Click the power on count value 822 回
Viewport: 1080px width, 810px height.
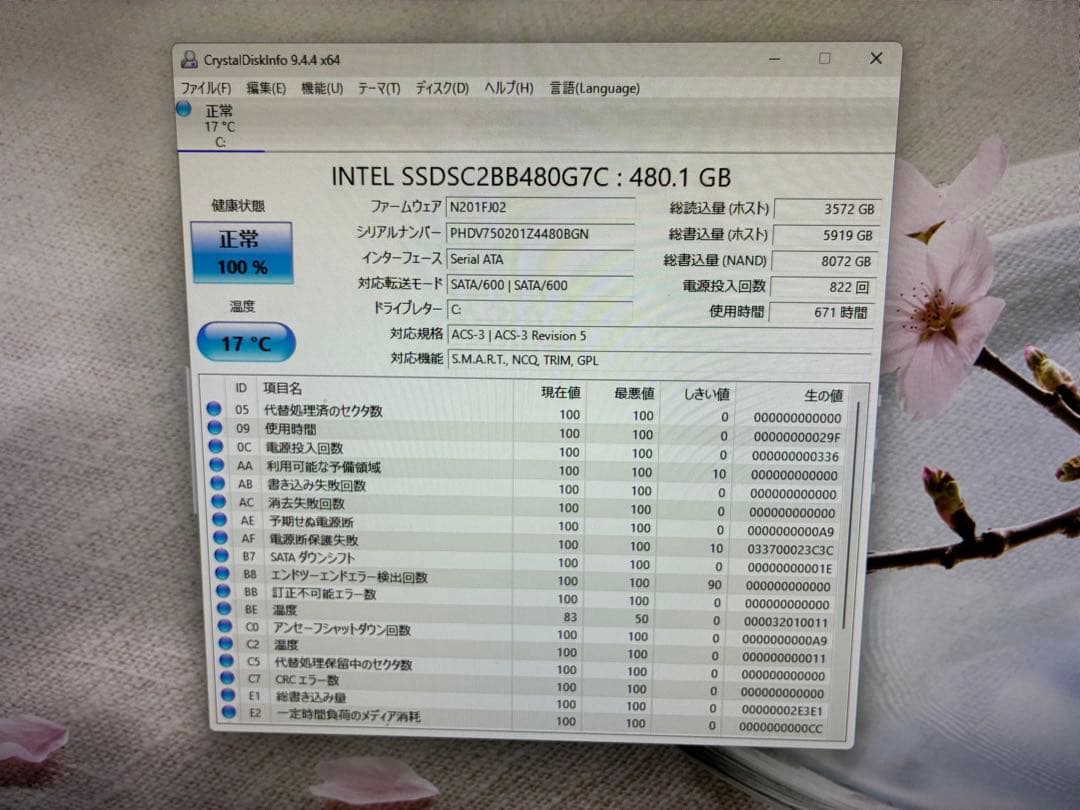tap(823, 287)
